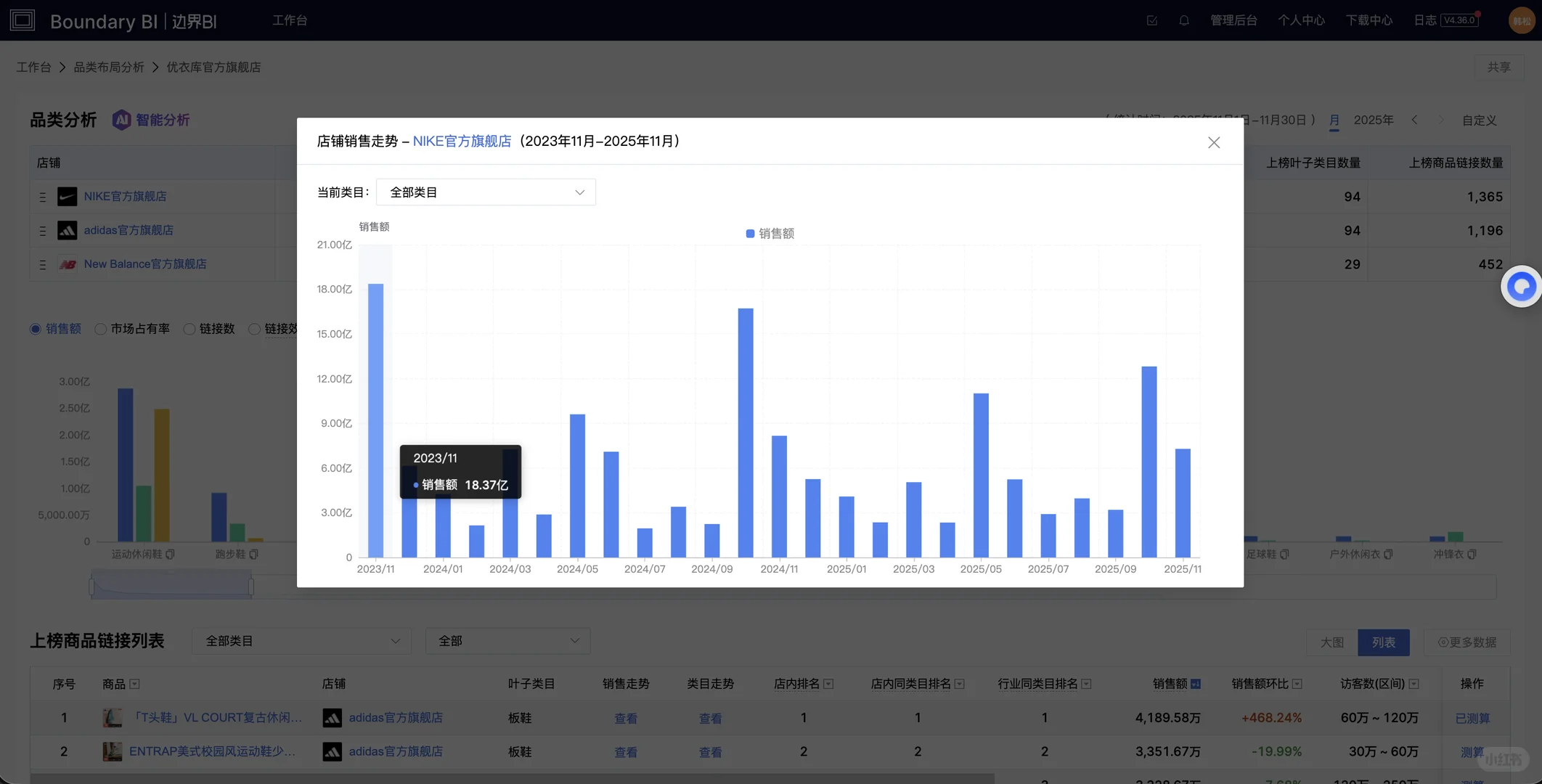The height and width of the screenshot is (784, 1542).
Task: Open the 全部 filter dropdown
Action: [x=507, y=642]
